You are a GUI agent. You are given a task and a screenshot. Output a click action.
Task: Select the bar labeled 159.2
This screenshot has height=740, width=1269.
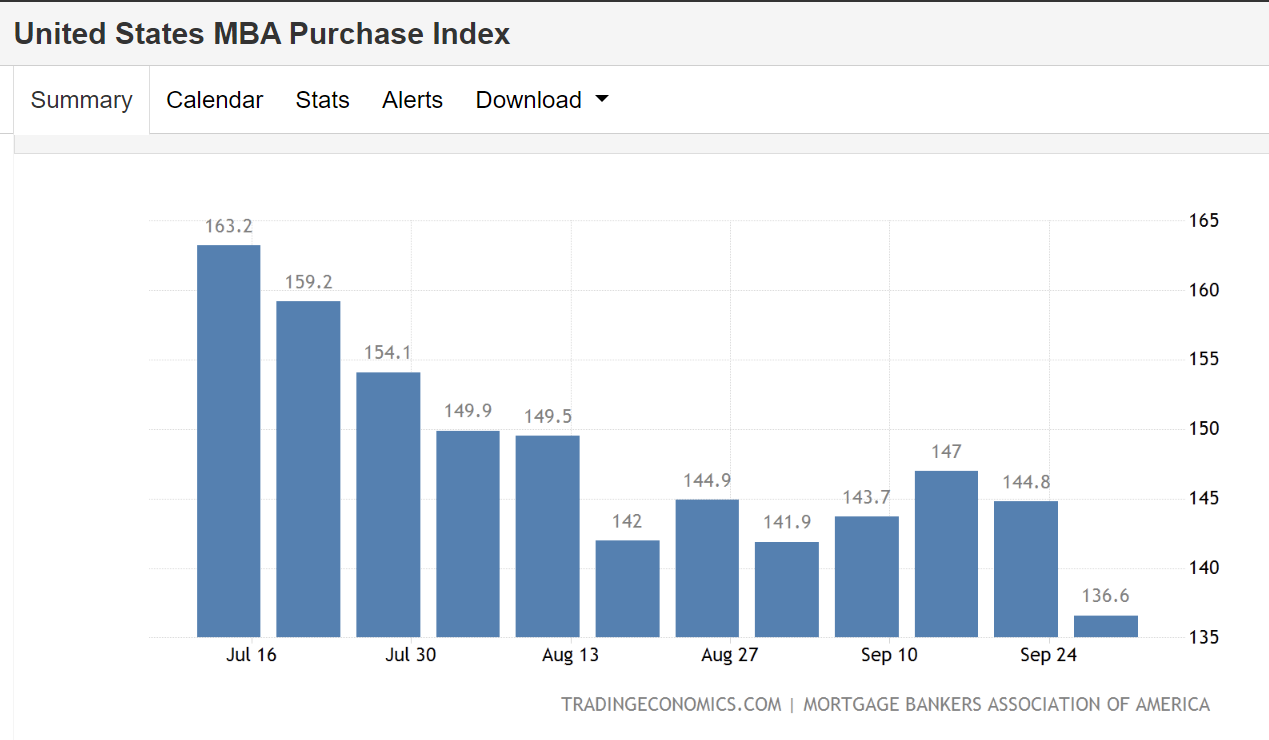(308, 468)
